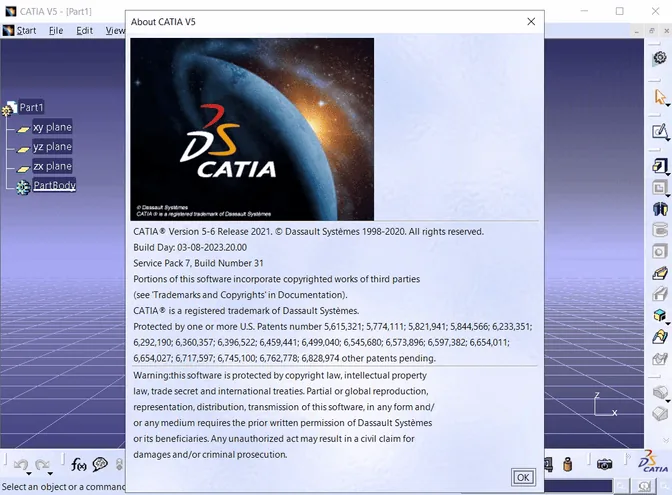Click the xz axis compass in the viewport

point(605,404)
